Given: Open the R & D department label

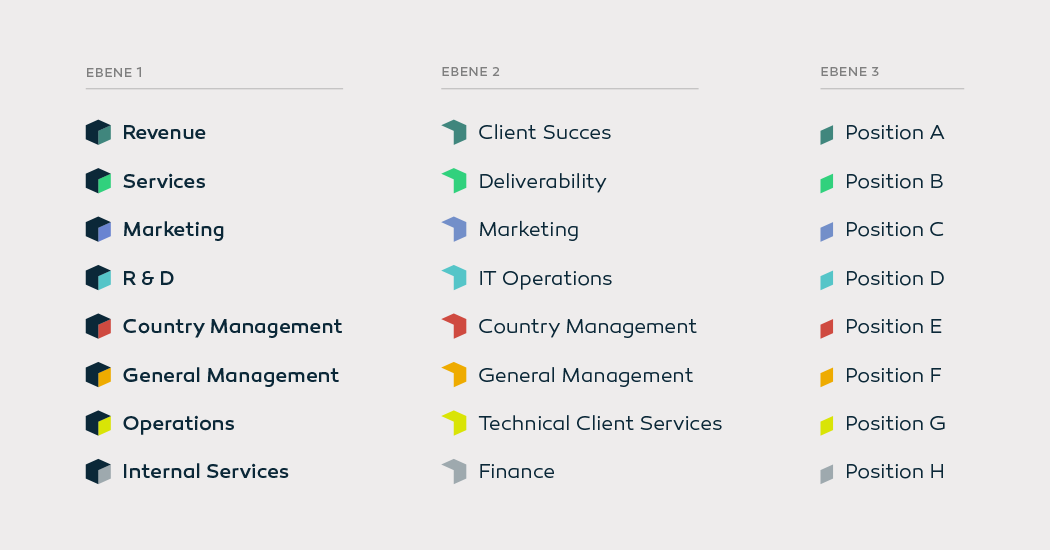Looking at the screenshot, I should tap(149, 278).
